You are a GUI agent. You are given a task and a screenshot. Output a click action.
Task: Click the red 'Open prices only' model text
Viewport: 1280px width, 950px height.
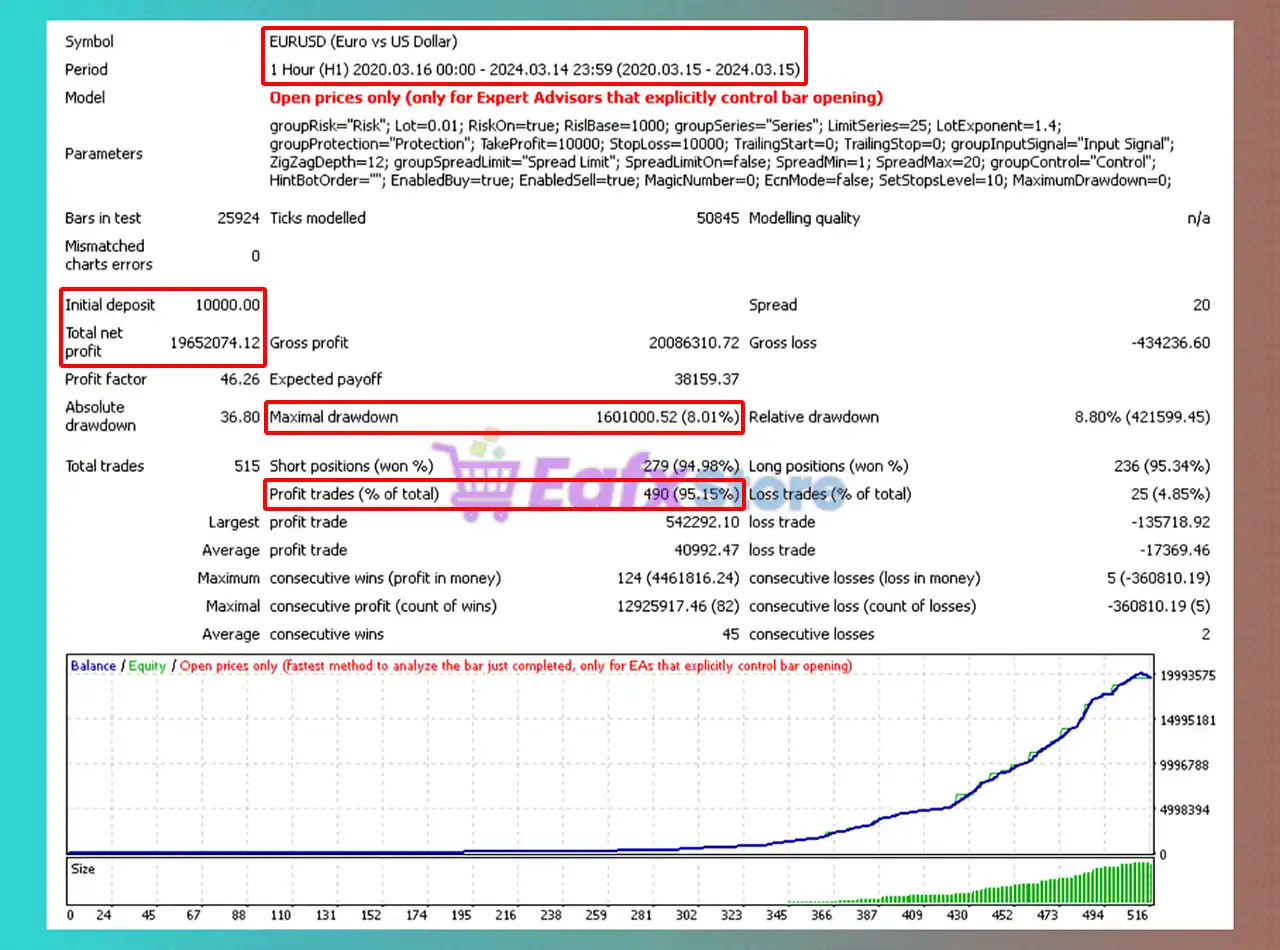(x=576, y=98)
